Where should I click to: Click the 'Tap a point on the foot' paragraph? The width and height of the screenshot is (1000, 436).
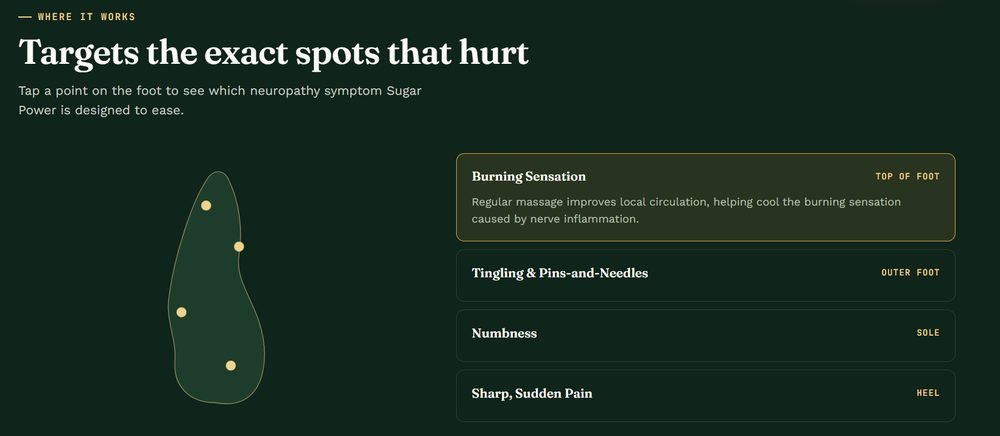[x=220, y=100]
